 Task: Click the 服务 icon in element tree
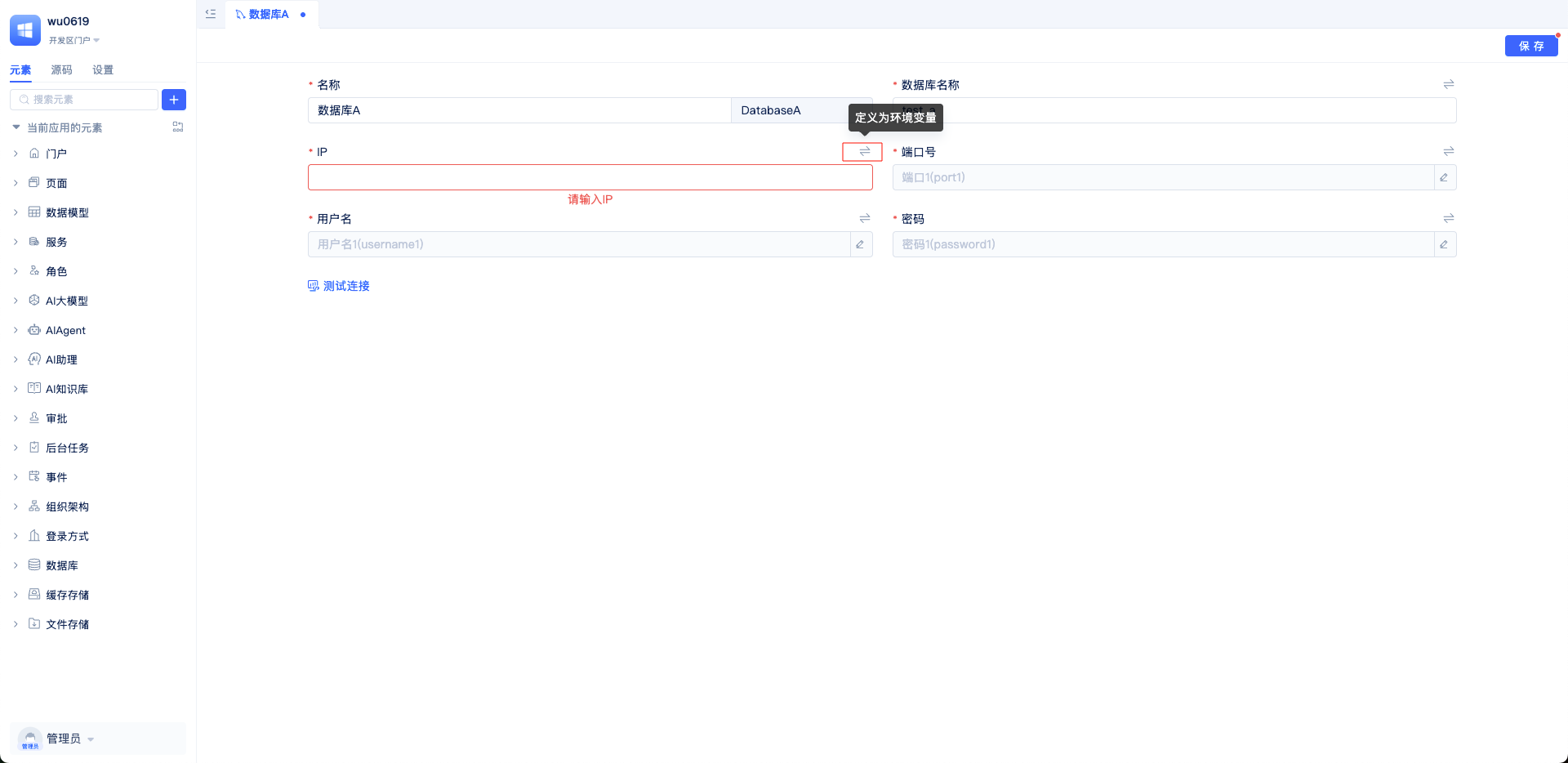tap(34, 241)
